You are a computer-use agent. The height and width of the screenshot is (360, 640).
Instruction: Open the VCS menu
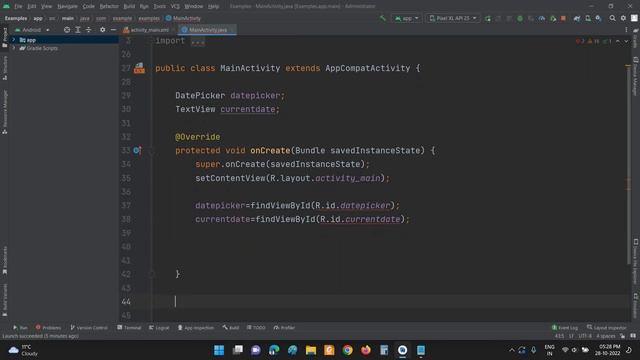coord(175,7)
